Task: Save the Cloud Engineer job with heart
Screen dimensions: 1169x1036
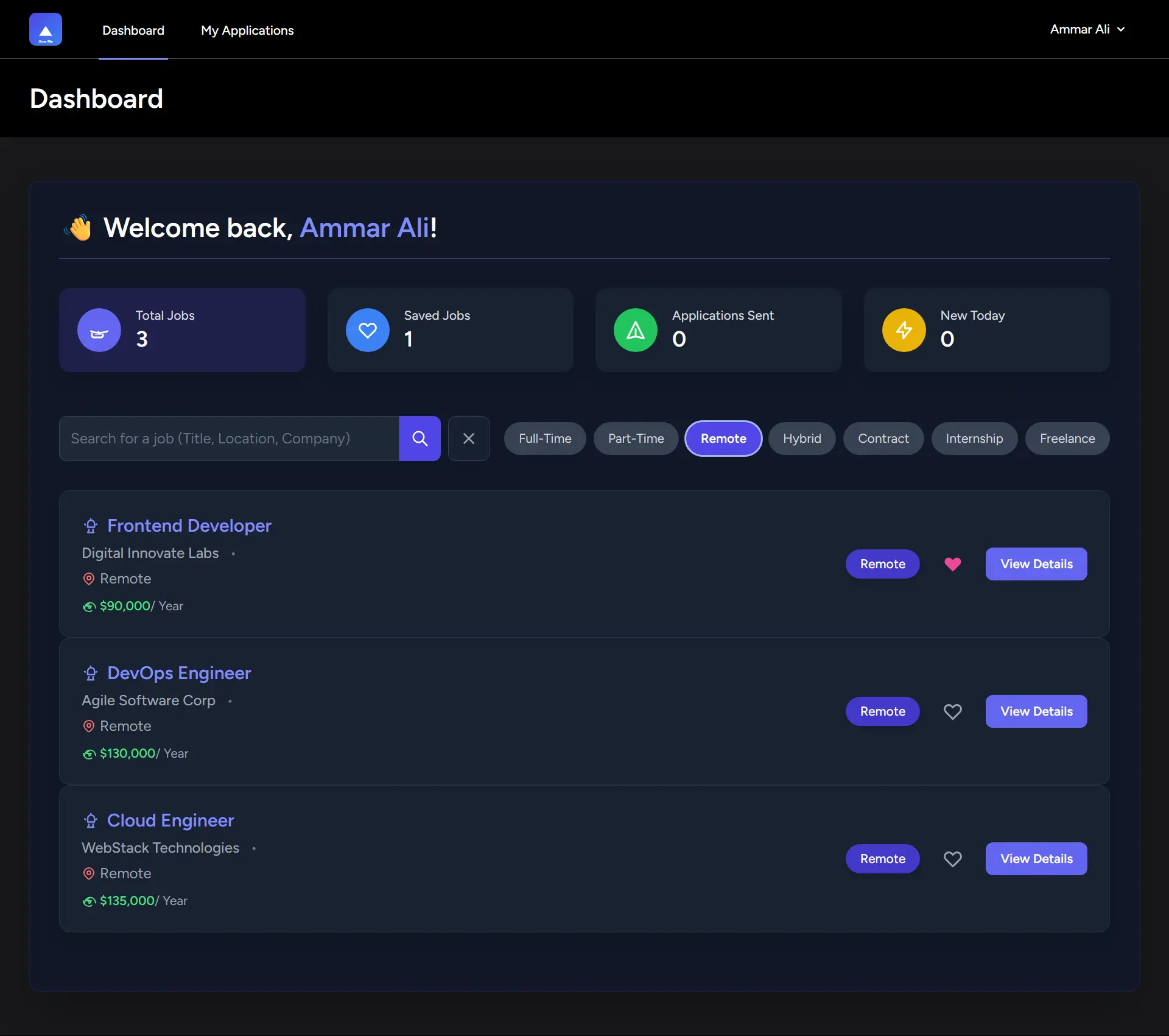Action: click(x=952, y=859)
